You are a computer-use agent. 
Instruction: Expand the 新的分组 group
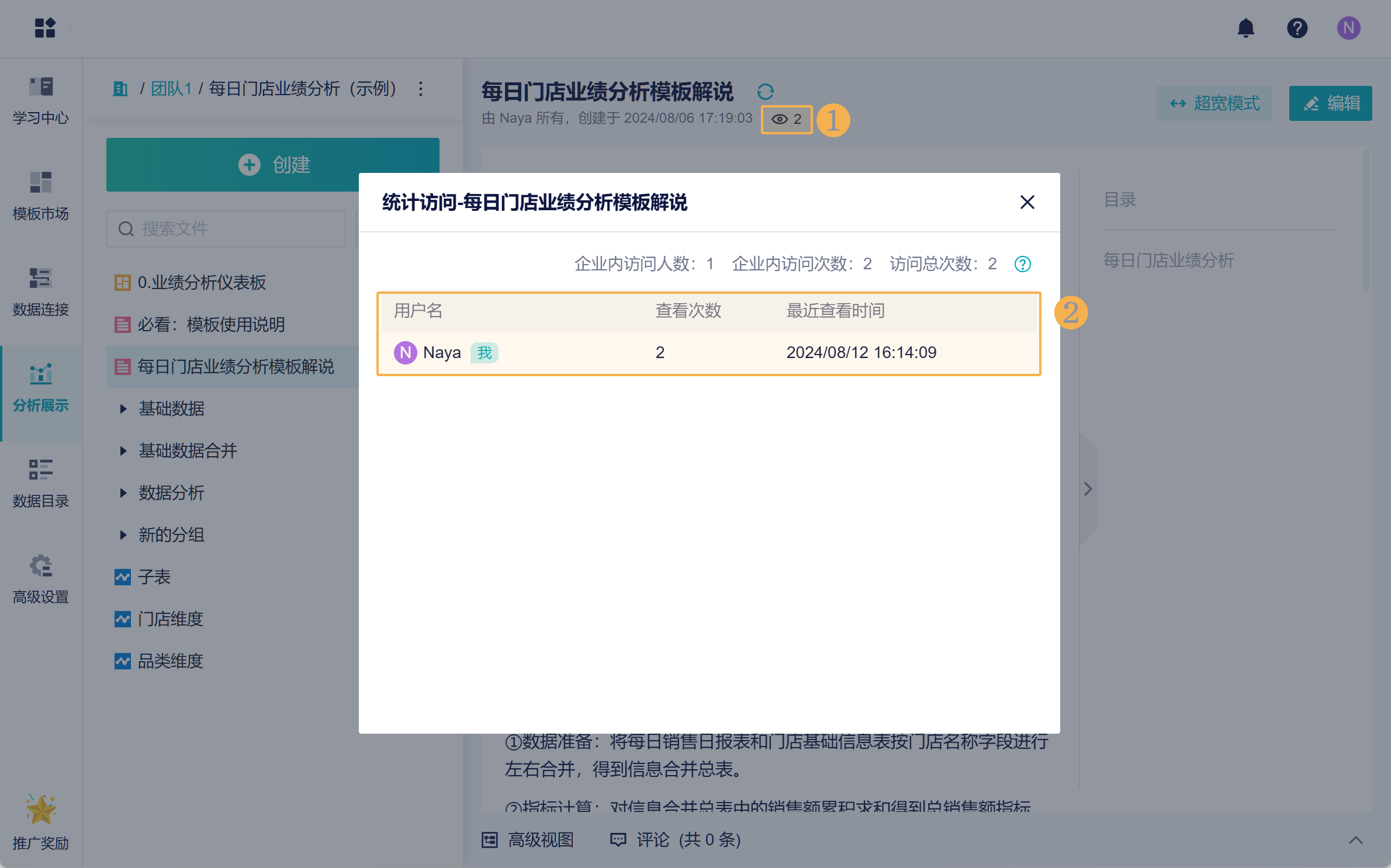(123, 535)
